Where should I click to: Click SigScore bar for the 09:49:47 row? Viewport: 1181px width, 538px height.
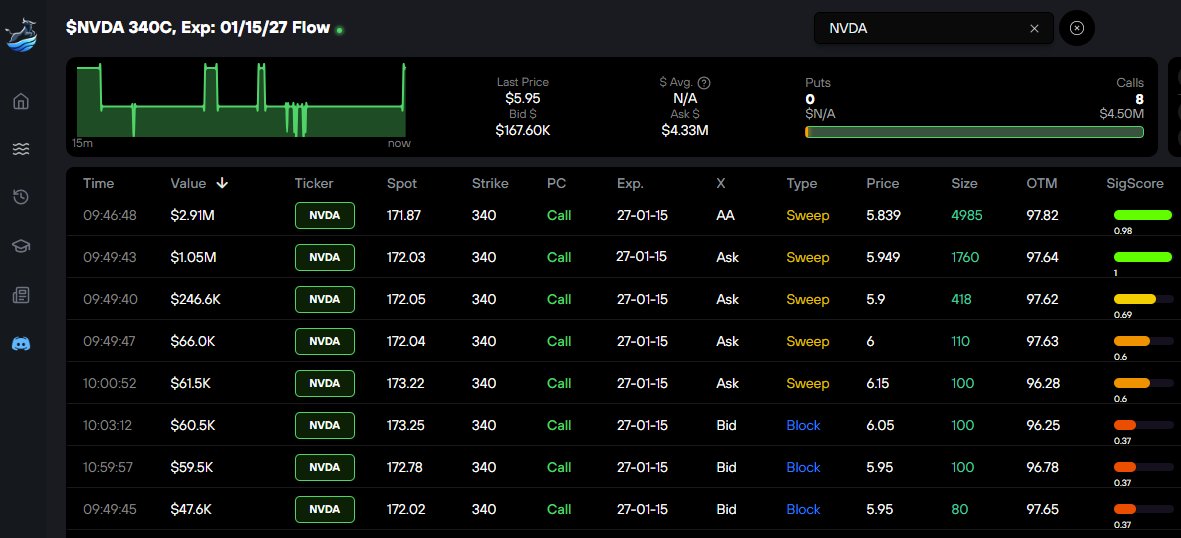1143,341
